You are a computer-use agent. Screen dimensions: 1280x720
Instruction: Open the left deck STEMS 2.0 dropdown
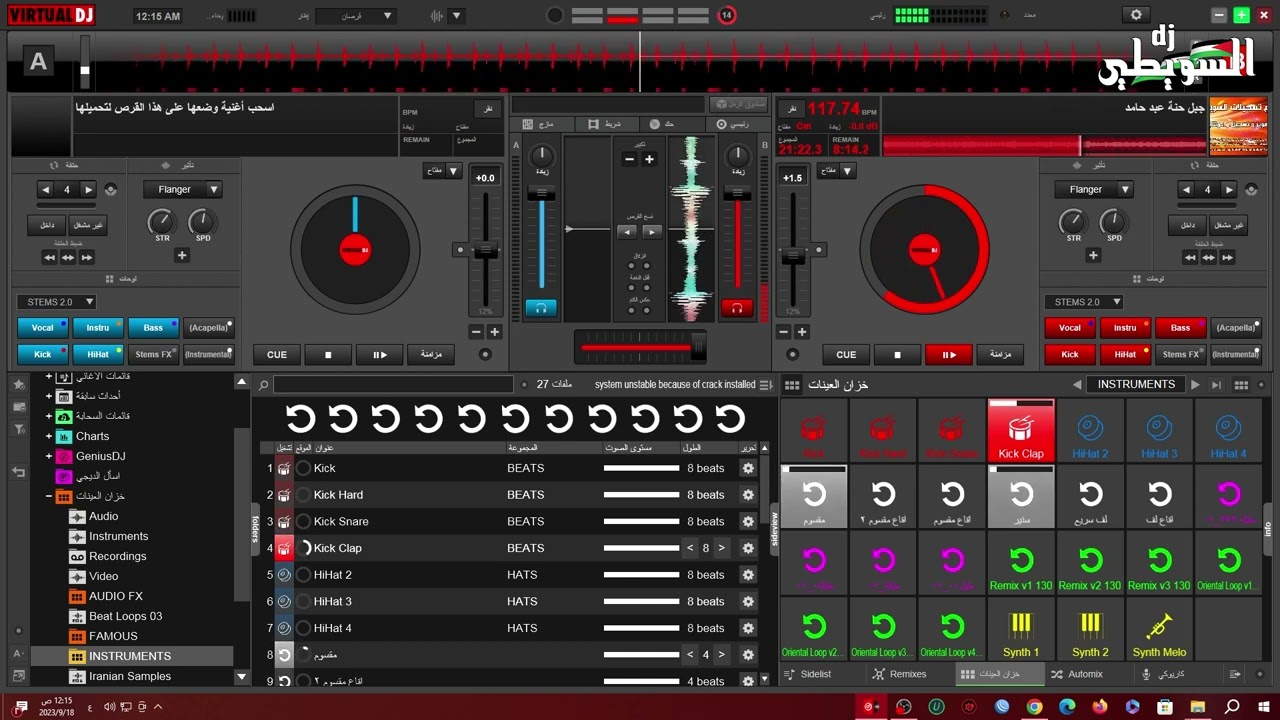(56, 302)
